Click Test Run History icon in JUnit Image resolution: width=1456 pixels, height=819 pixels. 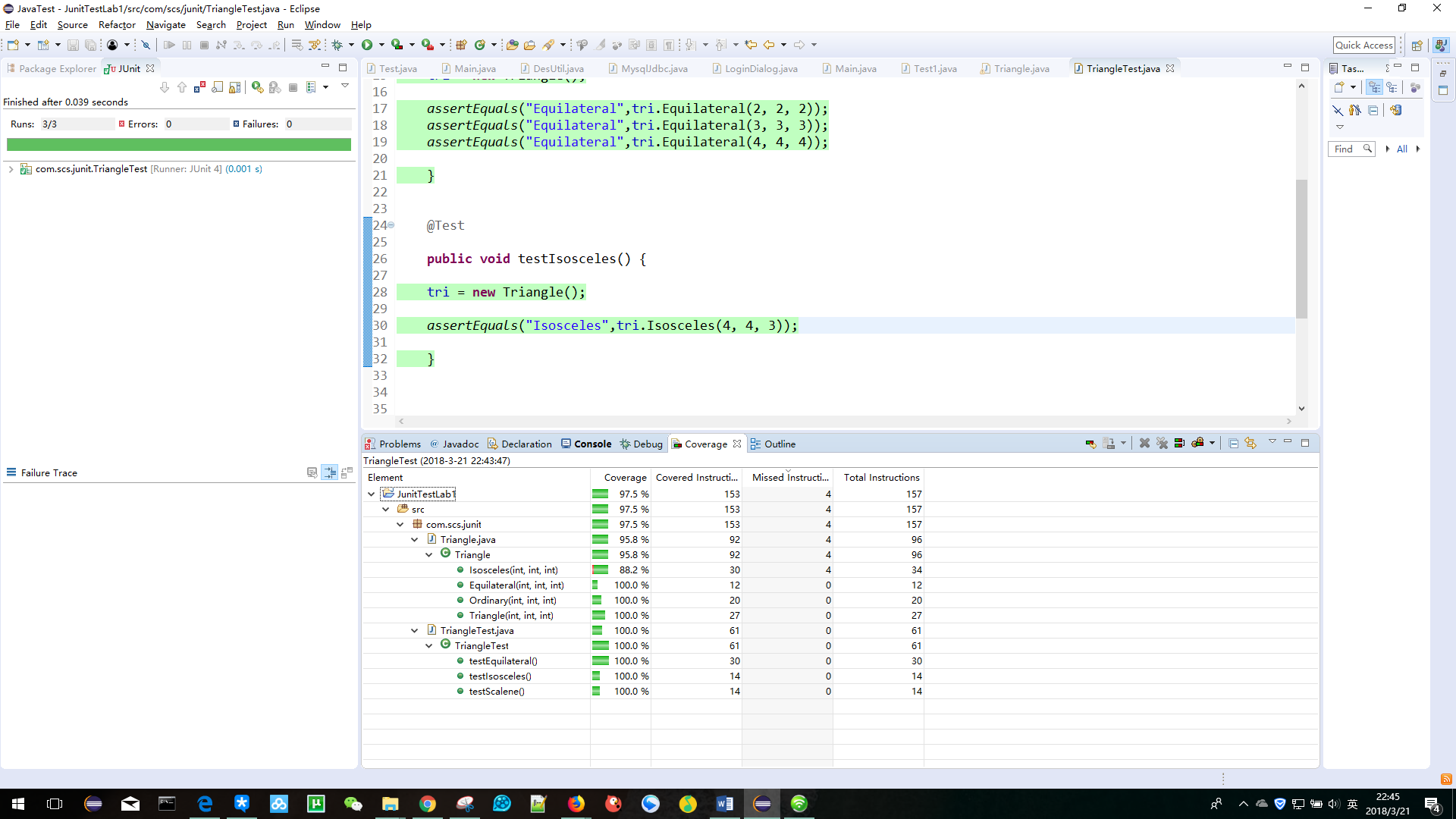(311, 87)
